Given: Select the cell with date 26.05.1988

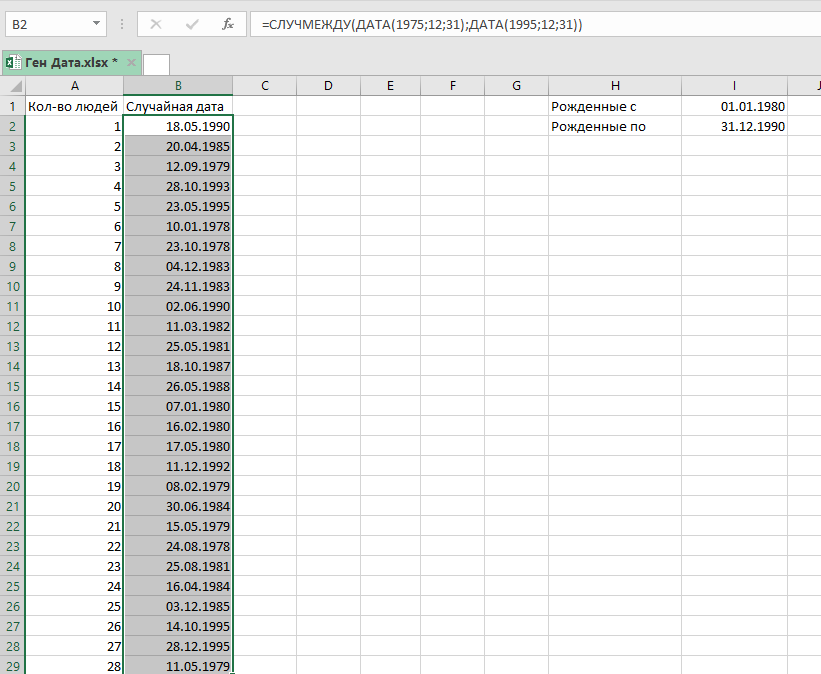Looking at the screenshot, I should 178,386.
